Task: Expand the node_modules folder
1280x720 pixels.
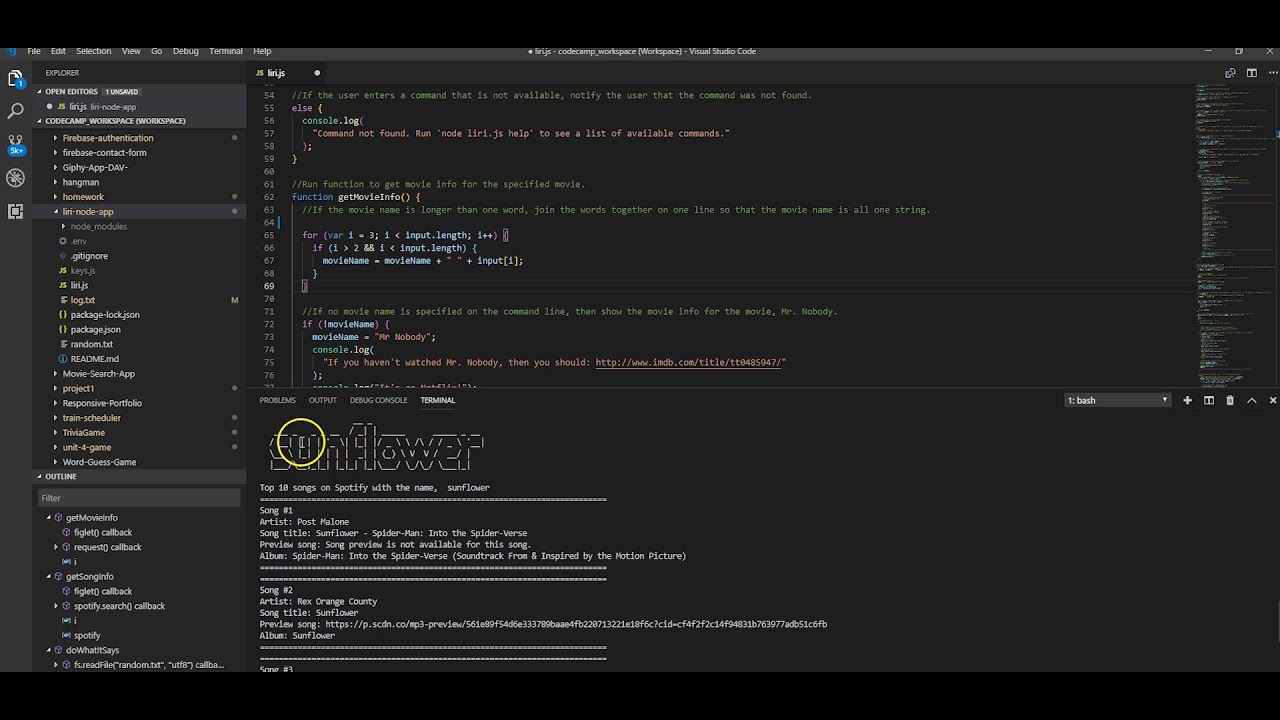Action: (98, 226)
